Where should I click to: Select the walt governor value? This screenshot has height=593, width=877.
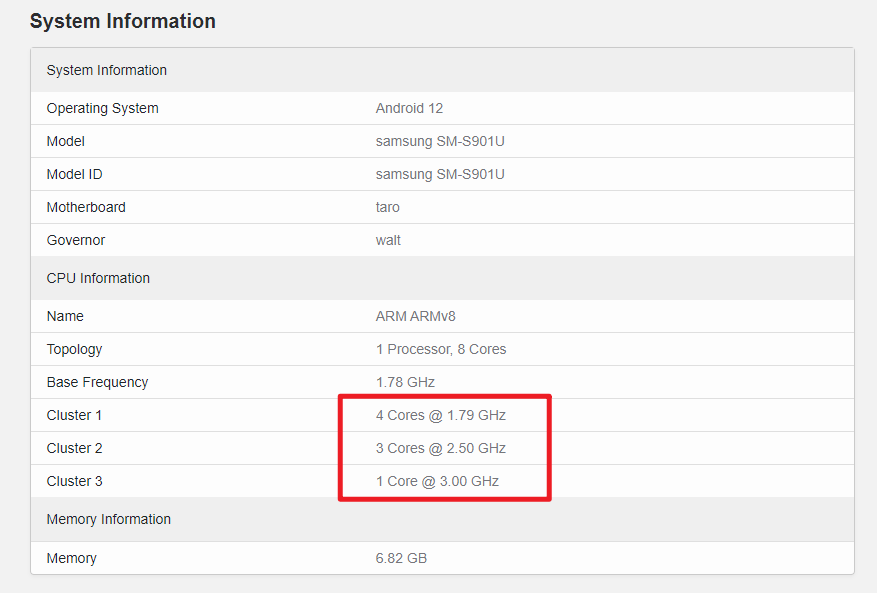pos(388,240)
